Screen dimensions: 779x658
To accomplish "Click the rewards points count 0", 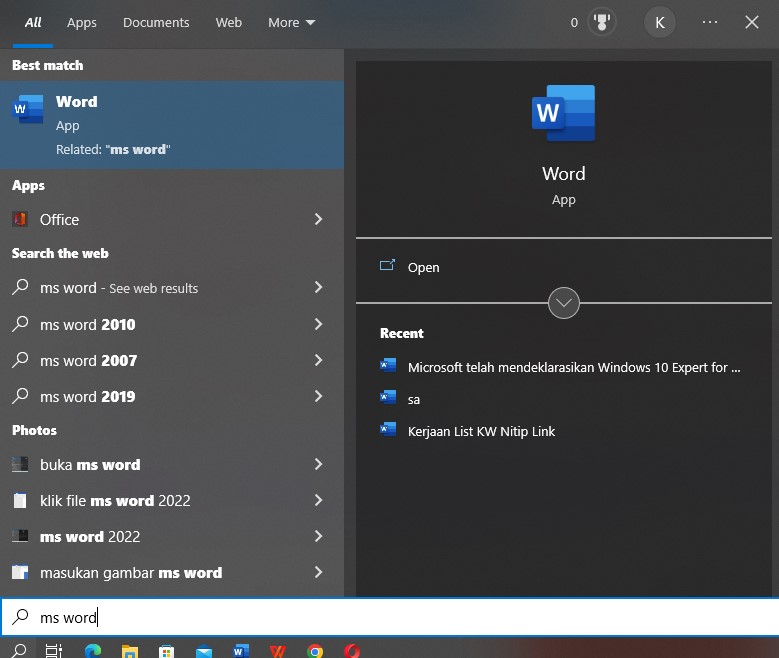I will pos(574,22).
